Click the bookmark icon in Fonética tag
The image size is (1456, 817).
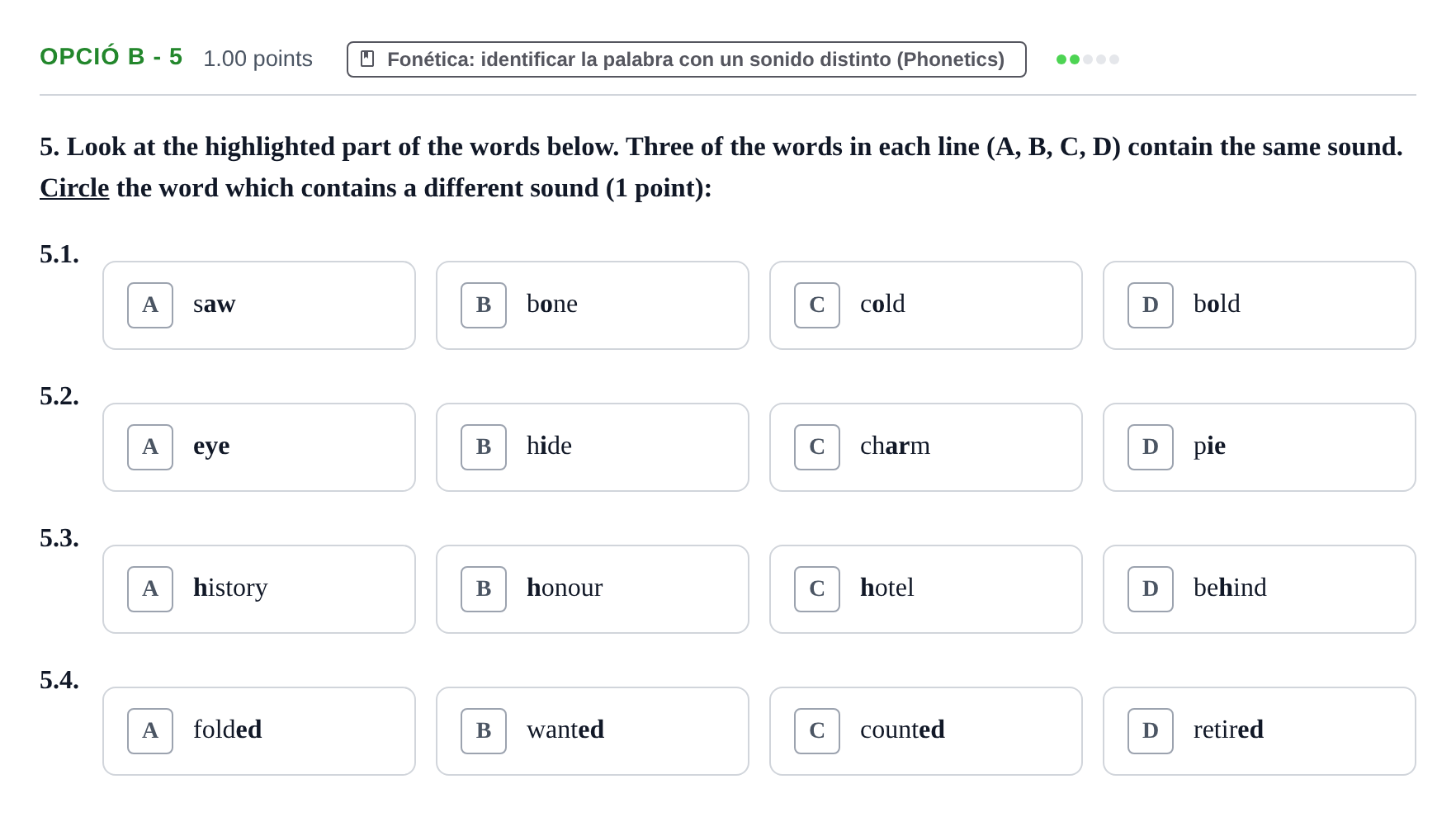pos(367,59)
